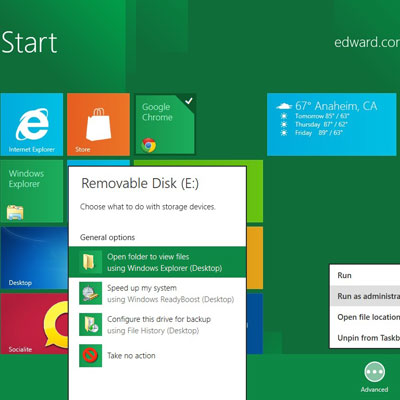Click the cloud icon on weather tile
Viewport: 400px width, 400px height.
(284, 106)
